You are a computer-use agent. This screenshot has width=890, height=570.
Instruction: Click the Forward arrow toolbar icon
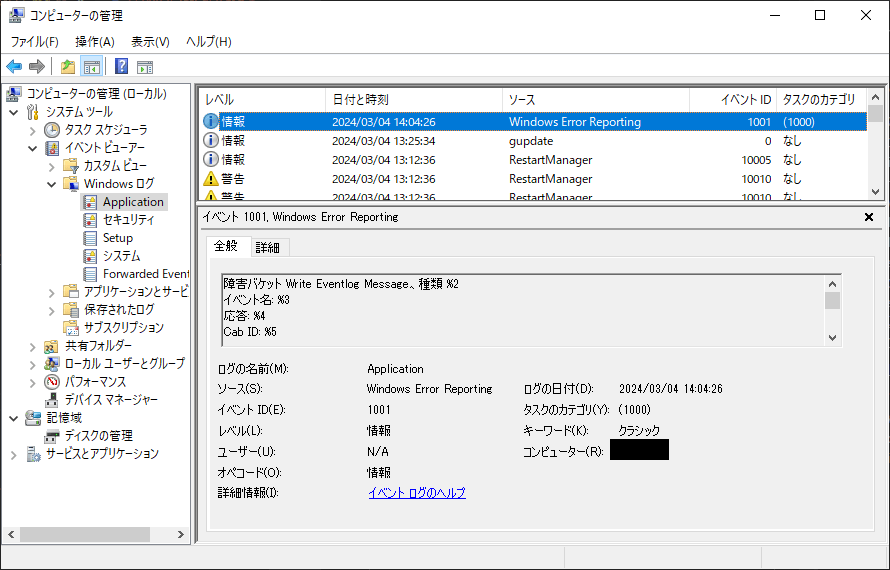click(x=37, y=67)
